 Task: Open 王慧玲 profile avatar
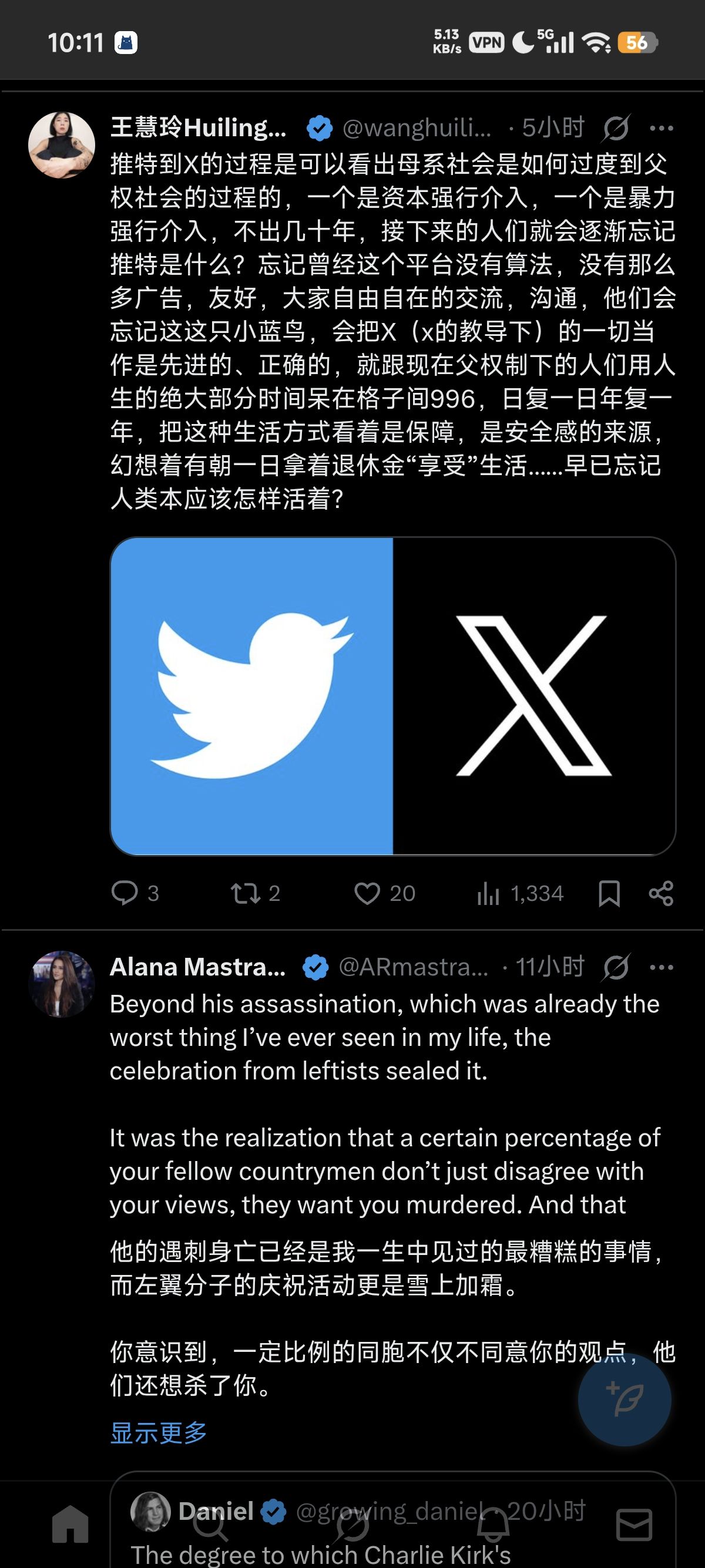click(62, 145)
